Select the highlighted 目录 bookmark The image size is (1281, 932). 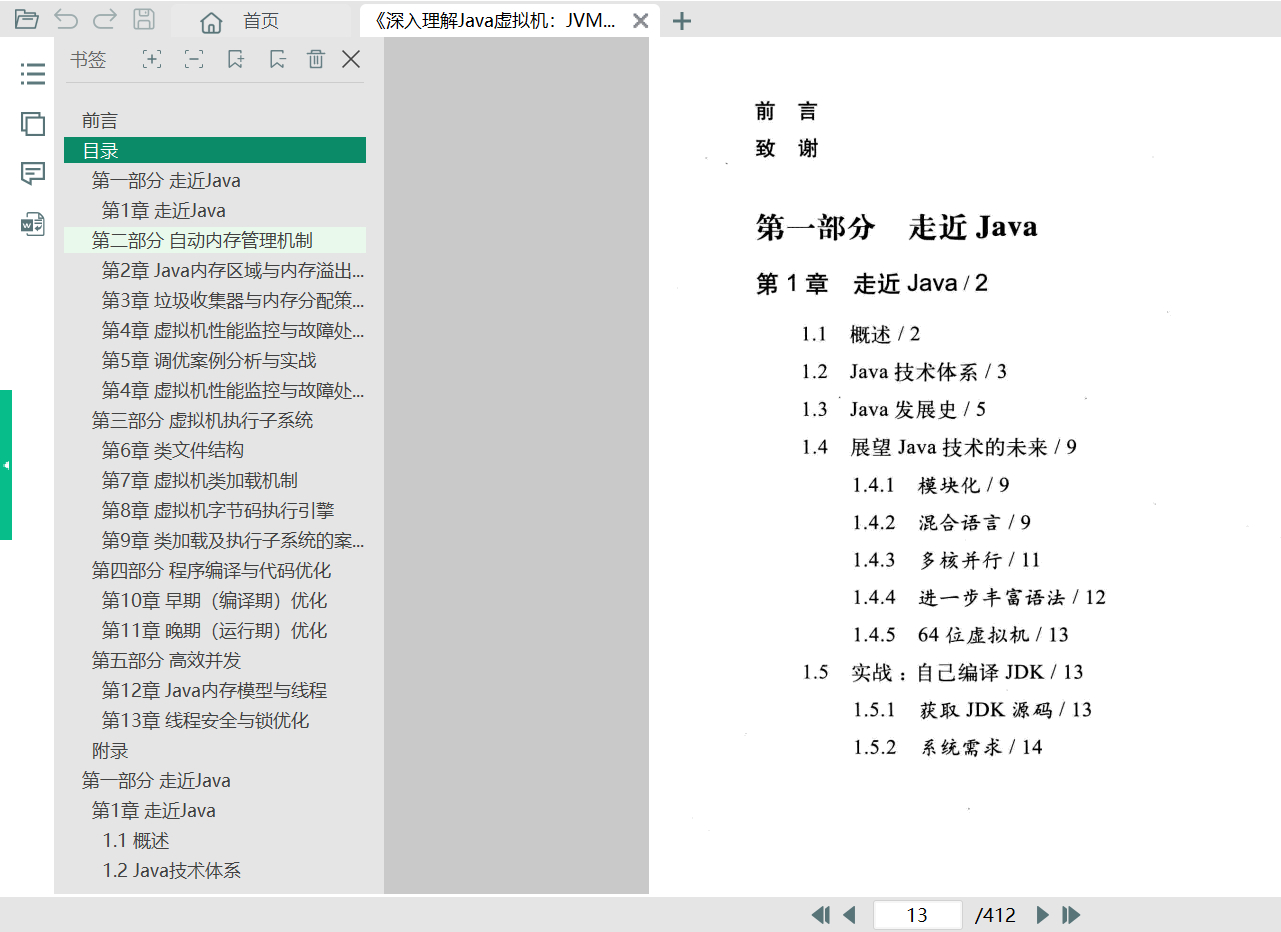(x=215, y=151)
